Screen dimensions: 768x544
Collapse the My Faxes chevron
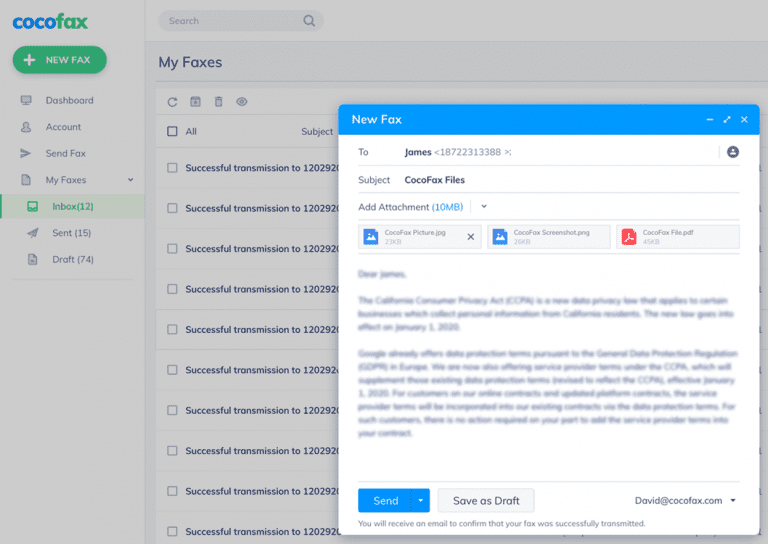[131, 180]
